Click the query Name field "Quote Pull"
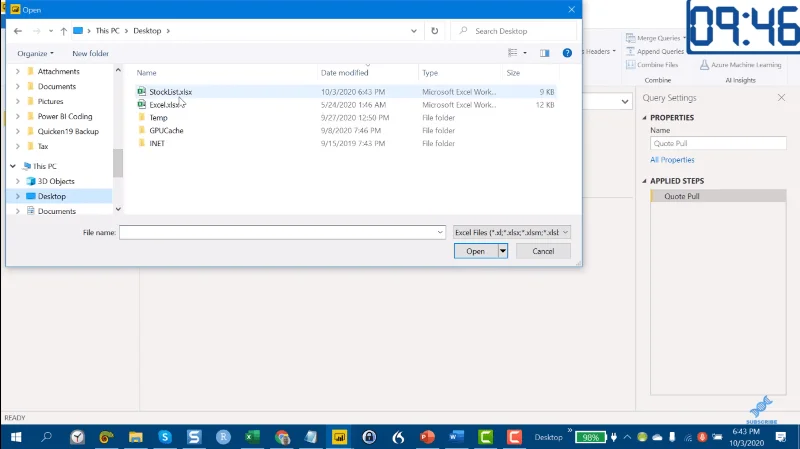Screen dimensions: 800x449 tap(718, 143)
